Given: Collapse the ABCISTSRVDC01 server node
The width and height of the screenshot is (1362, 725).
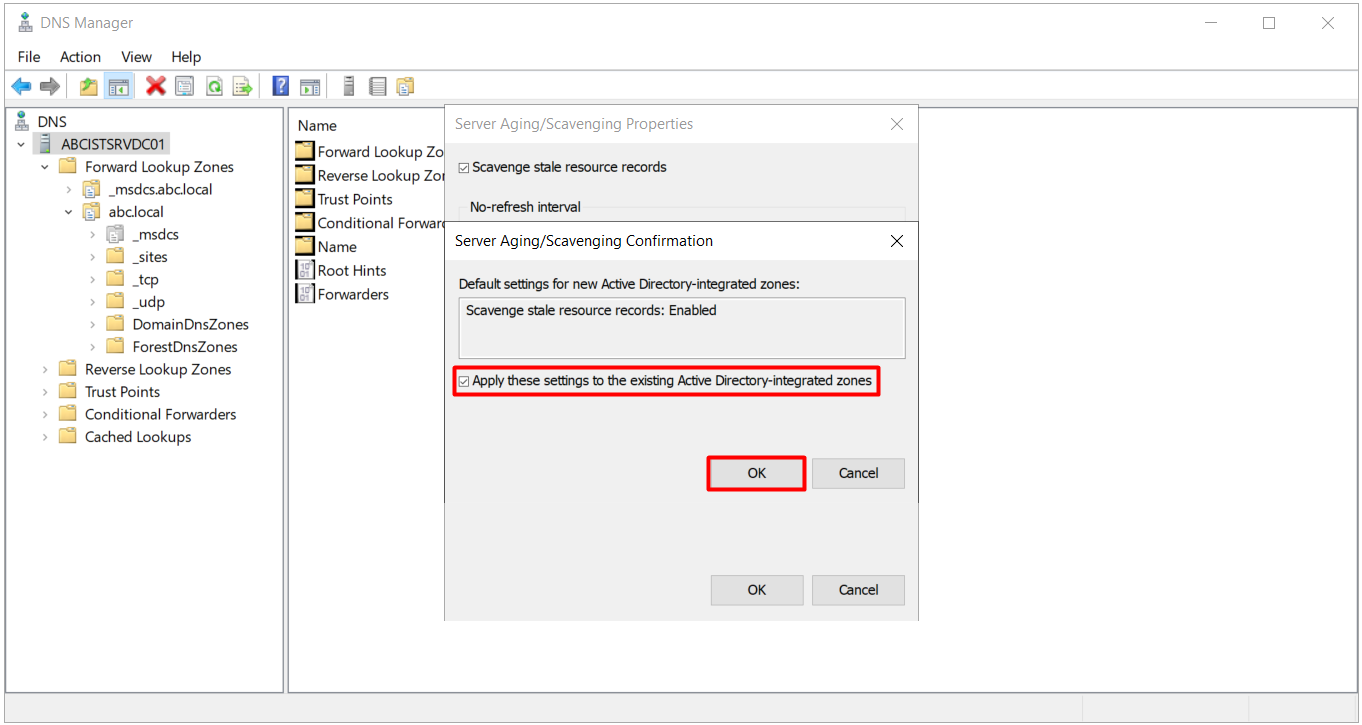Looking at the screenshot, I should [x=21, y=145].
